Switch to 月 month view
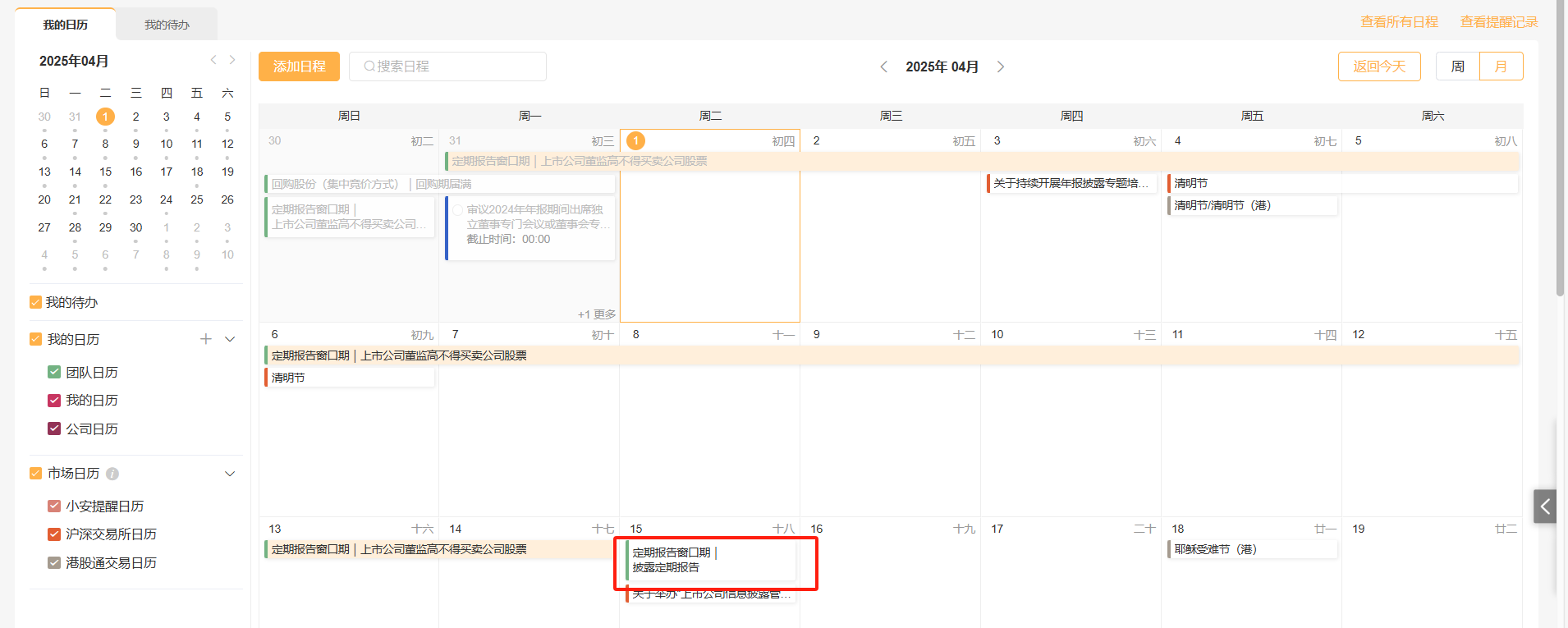The height and width of the screenshot is (628, 1568). click(x=1502, y=66)
